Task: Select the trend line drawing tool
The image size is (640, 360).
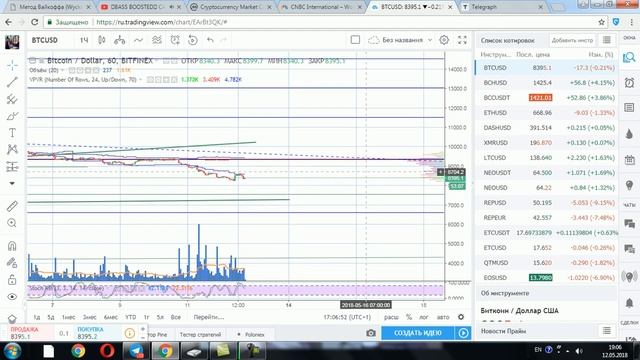Action: point(12,82)
